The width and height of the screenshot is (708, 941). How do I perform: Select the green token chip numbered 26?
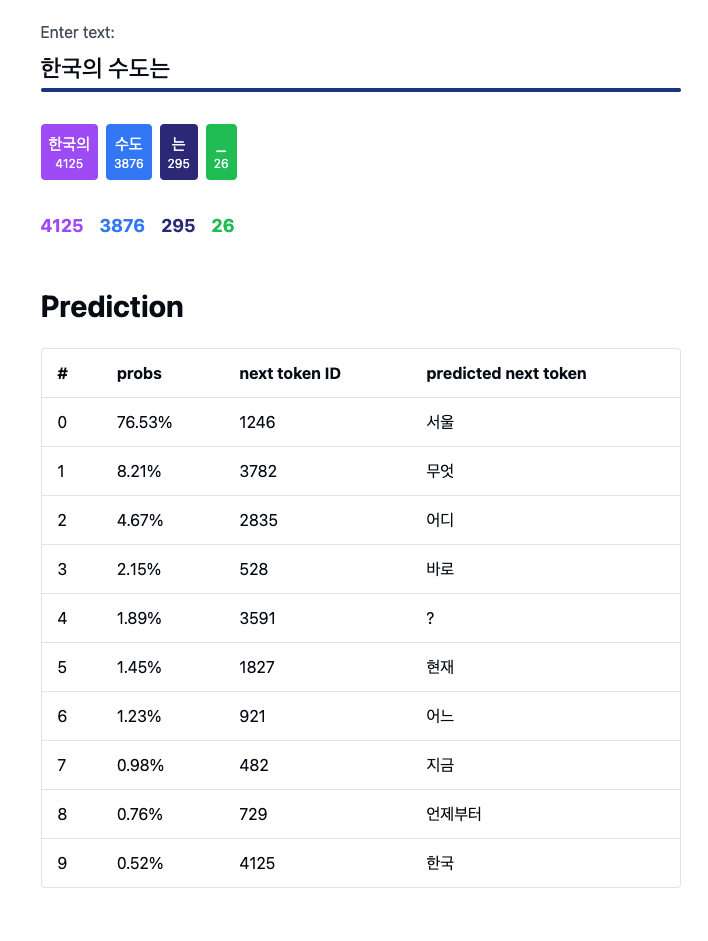[x=221, y=152]
